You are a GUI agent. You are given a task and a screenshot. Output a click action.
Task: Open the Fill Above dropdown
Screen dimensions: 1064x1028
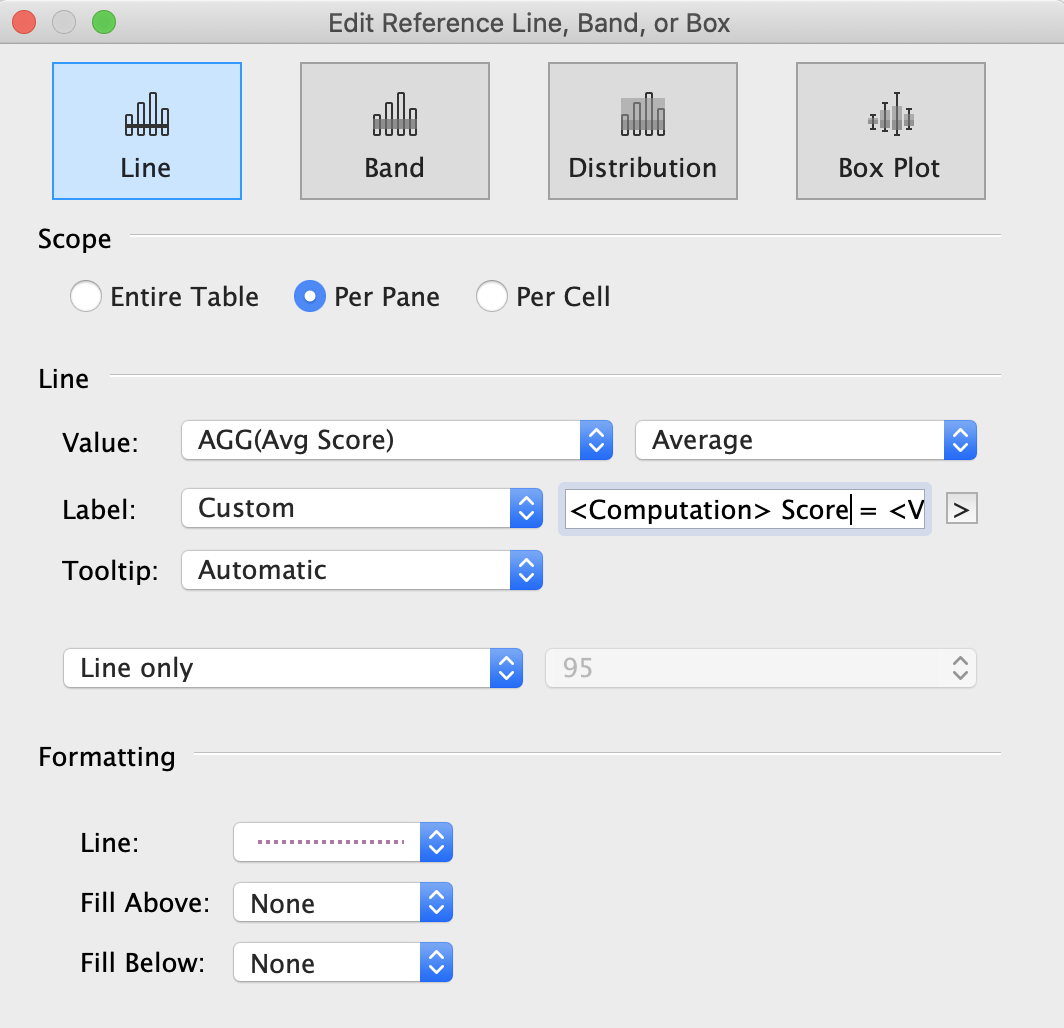[x=342, y=904]
